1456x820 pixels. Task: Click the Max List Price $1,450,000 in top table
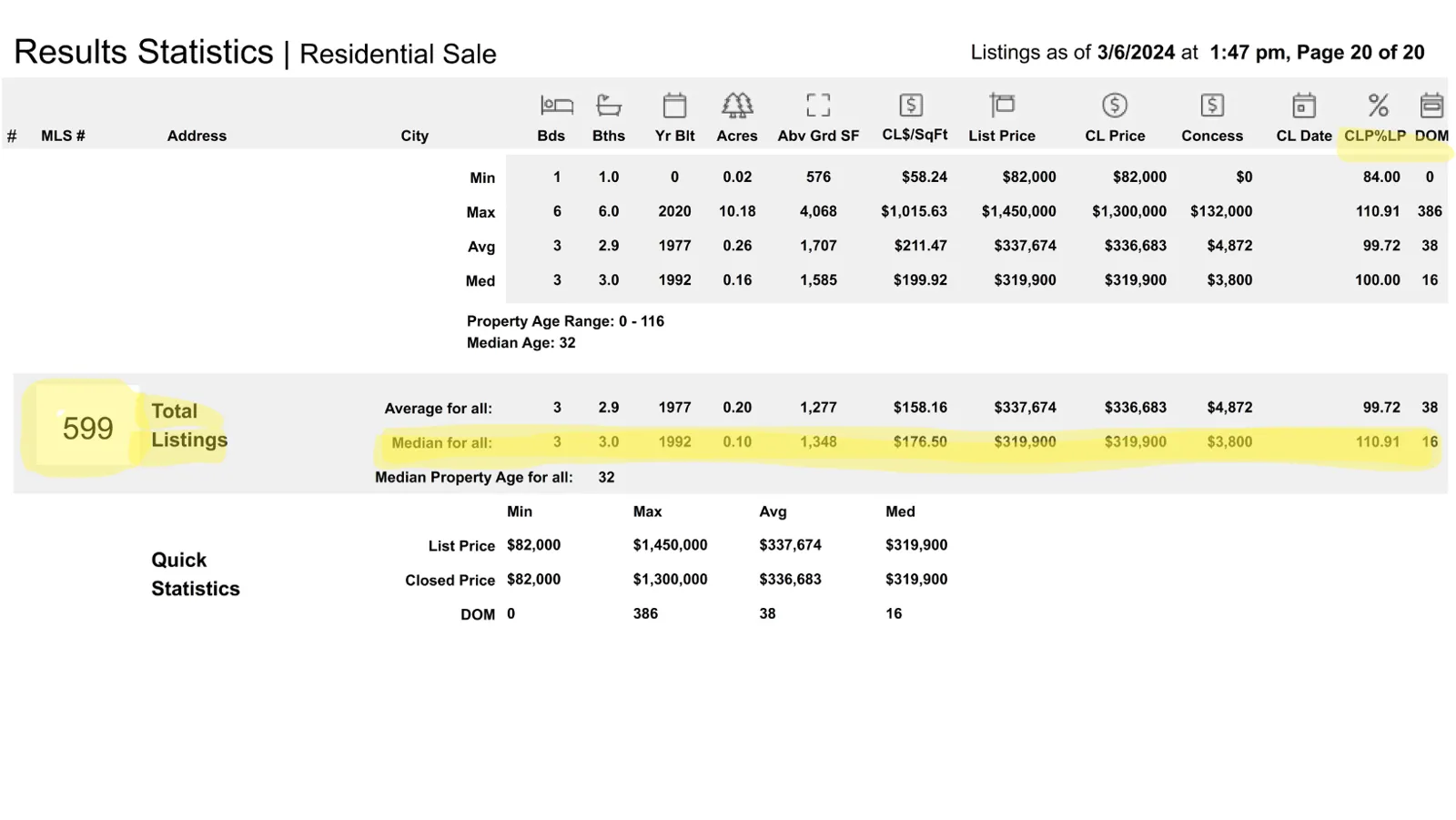1018,211
